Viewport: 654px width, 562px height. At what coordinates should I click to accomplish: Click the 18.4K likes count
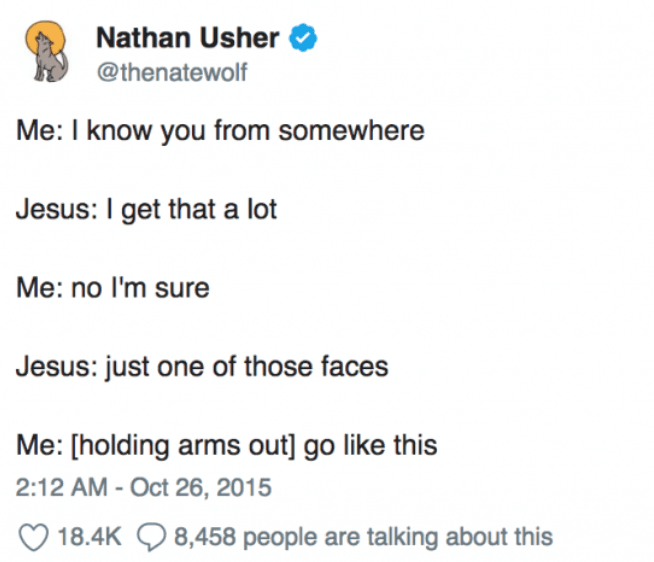click(90, 536)
